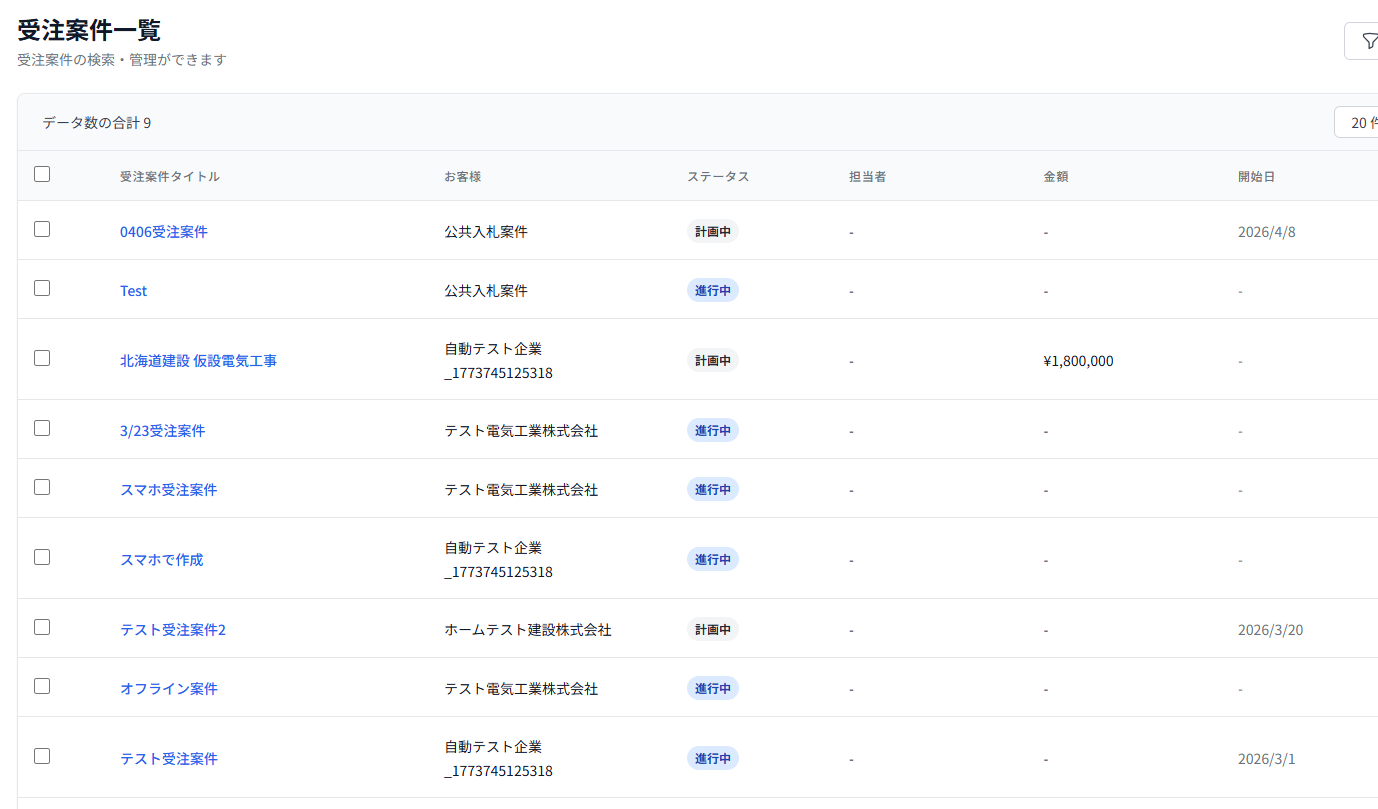The height and width of the screenshot is (809, 1378).
Task: Click the 進行中 badge in オフライン案件 row
Action: (712, 689)
